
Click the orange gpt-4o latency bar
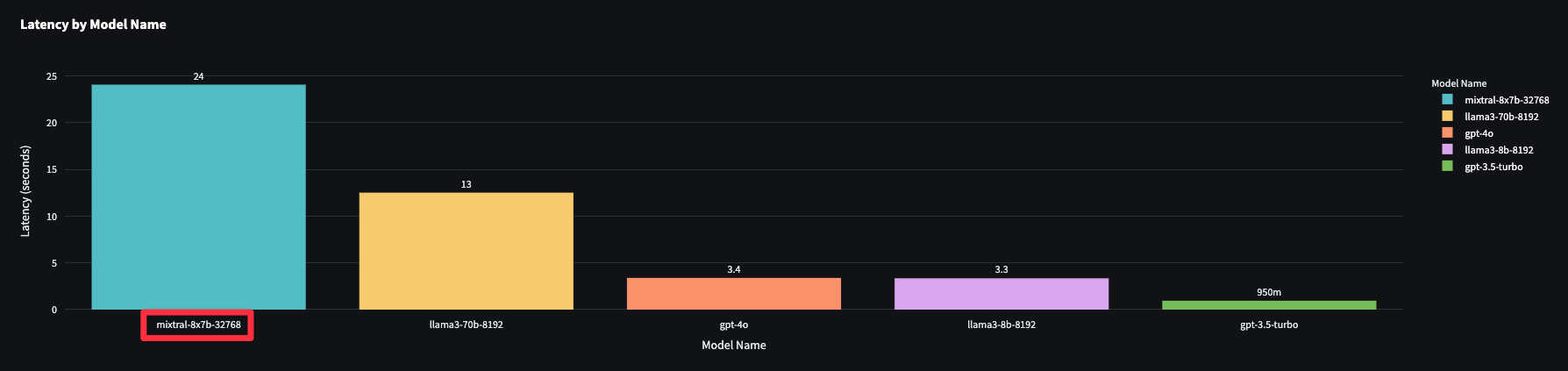tap(733, 294)
